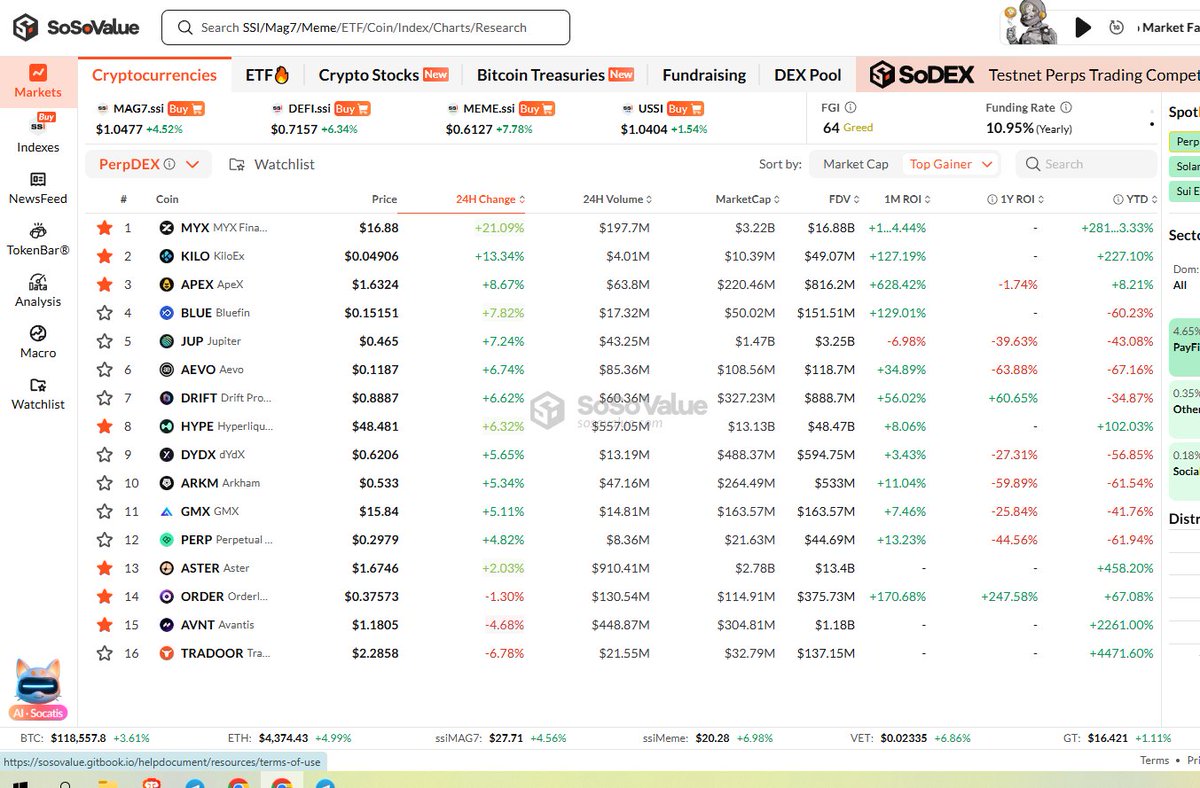Buy the MEME.ssi index

537,109
